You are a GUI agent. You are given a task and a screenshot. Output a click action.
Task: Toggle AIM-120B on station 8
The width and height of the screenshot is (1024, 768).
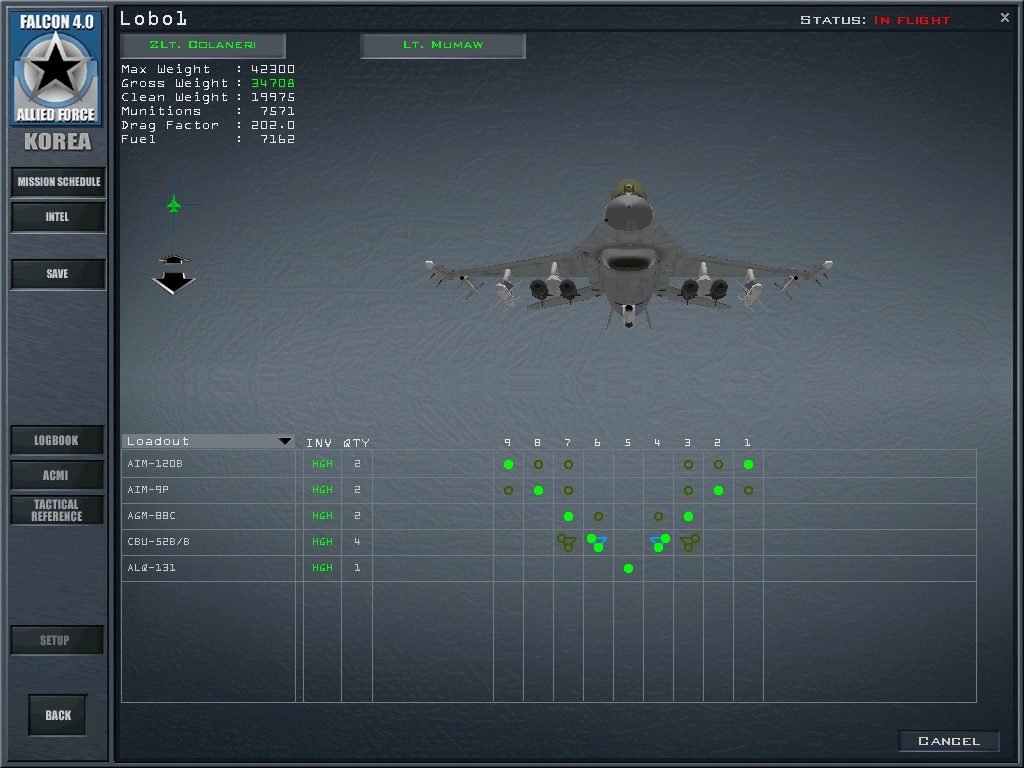point(538,464)
